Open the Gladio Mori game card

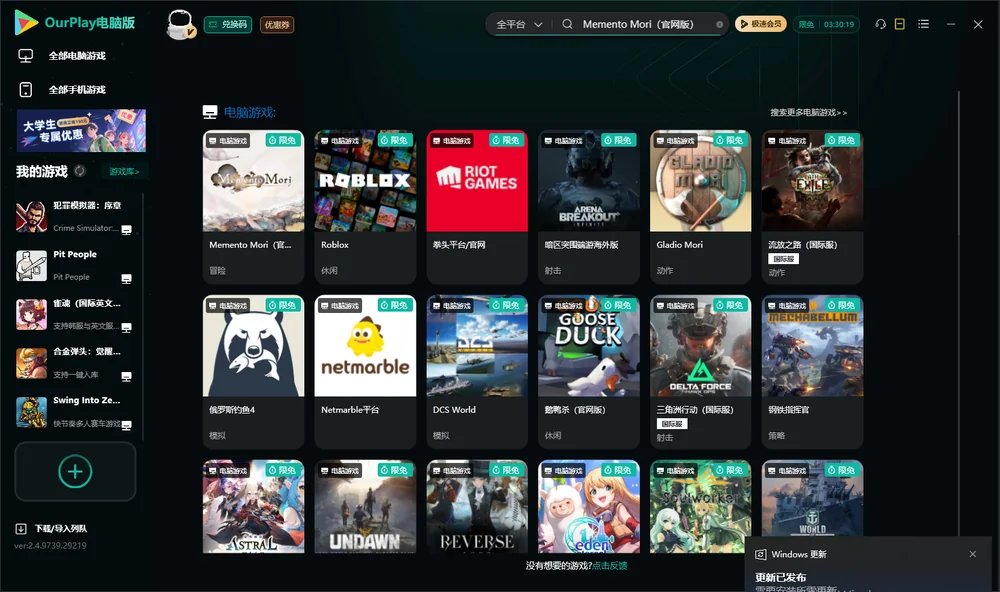[700, 207]
